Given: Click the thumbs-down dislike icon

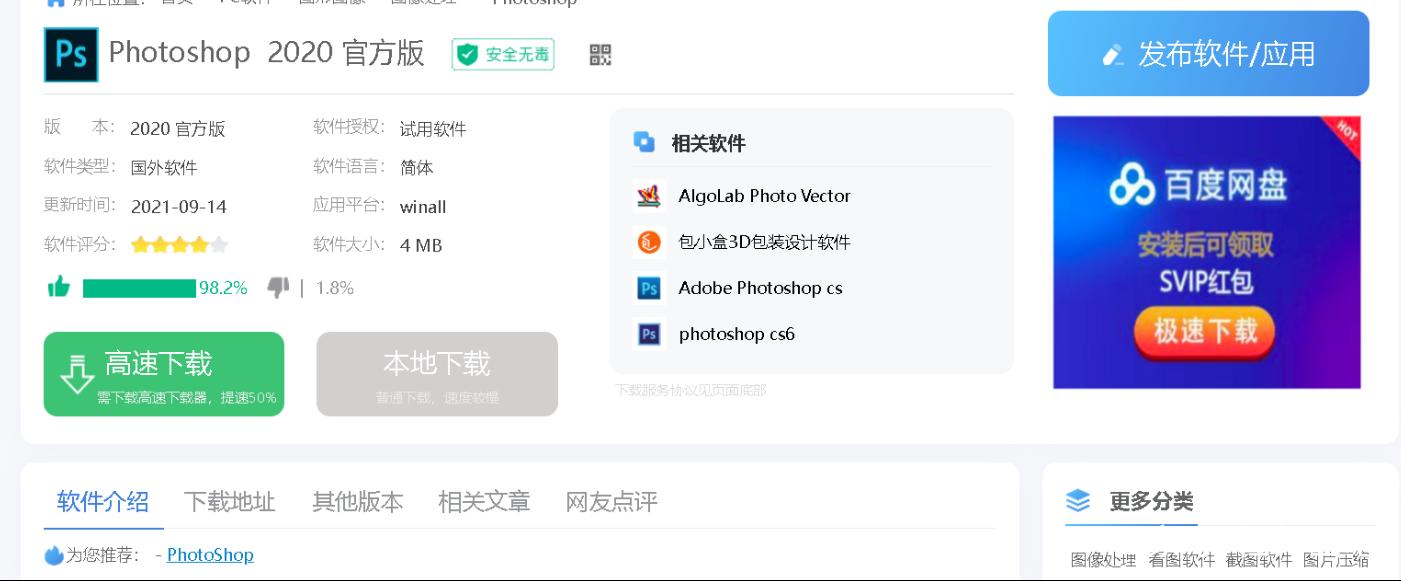Looking at the screenshot, I should pos(278,288).
